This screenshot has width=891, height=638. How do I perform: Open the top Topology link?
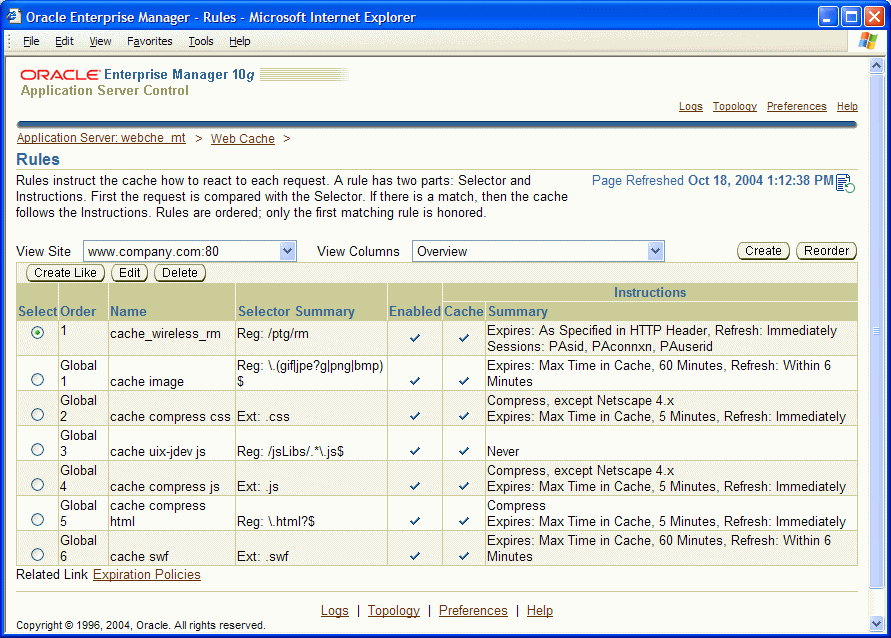click(x=735, y=106)
